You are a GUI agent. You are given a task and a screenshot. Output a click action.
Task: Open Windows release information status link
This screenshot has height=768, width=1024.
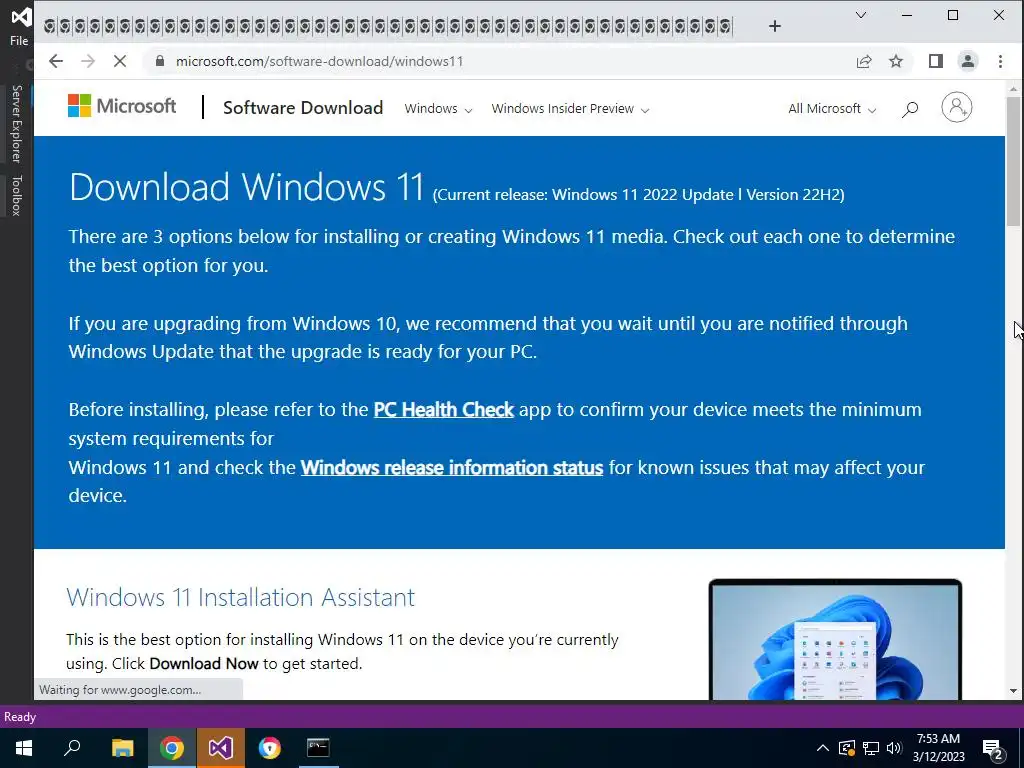(451, 468)
